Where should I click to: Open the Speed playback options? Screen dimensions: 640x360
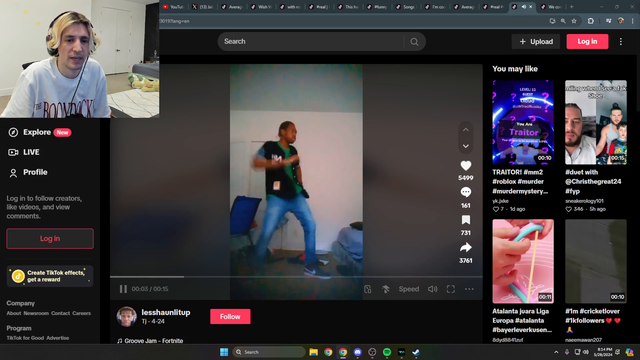[x=409, y=289]
